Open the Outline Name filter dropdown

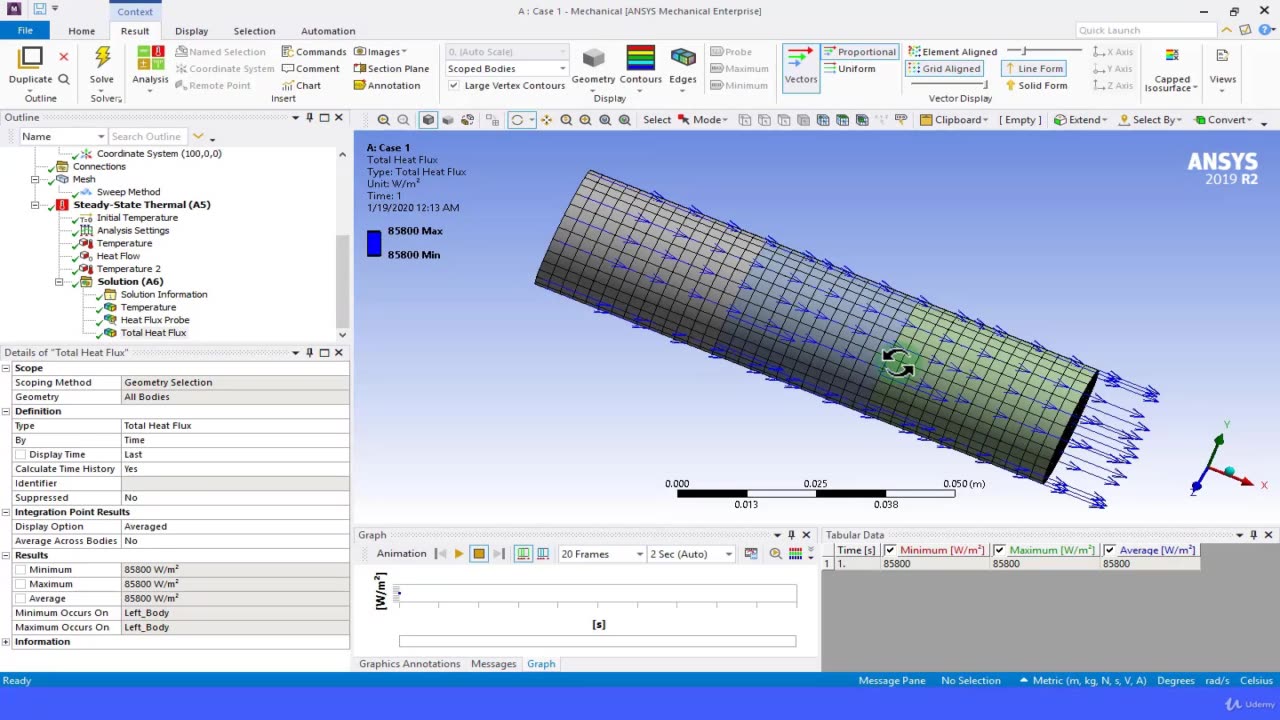[x=62, y=137]
